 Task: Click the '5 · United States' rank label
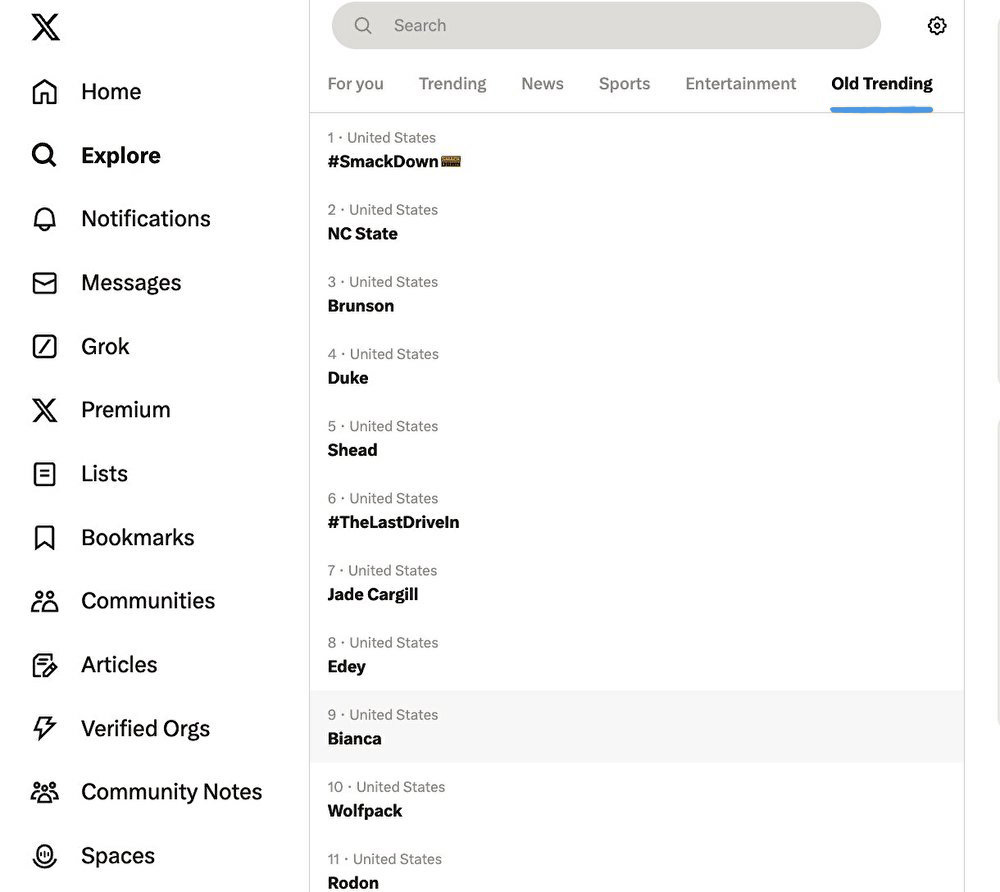pos(383,426)
